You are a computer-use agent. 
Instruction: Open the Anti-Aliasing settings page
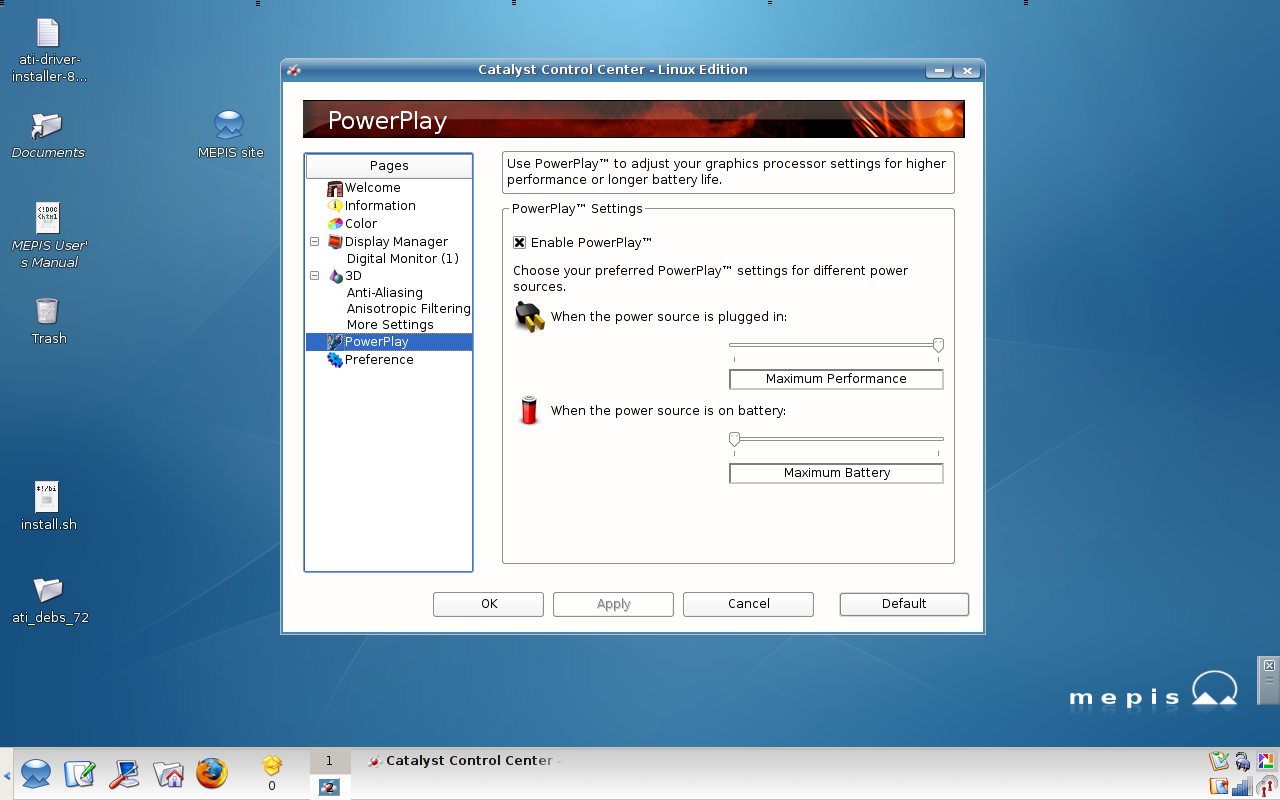(x=385, y=293)
